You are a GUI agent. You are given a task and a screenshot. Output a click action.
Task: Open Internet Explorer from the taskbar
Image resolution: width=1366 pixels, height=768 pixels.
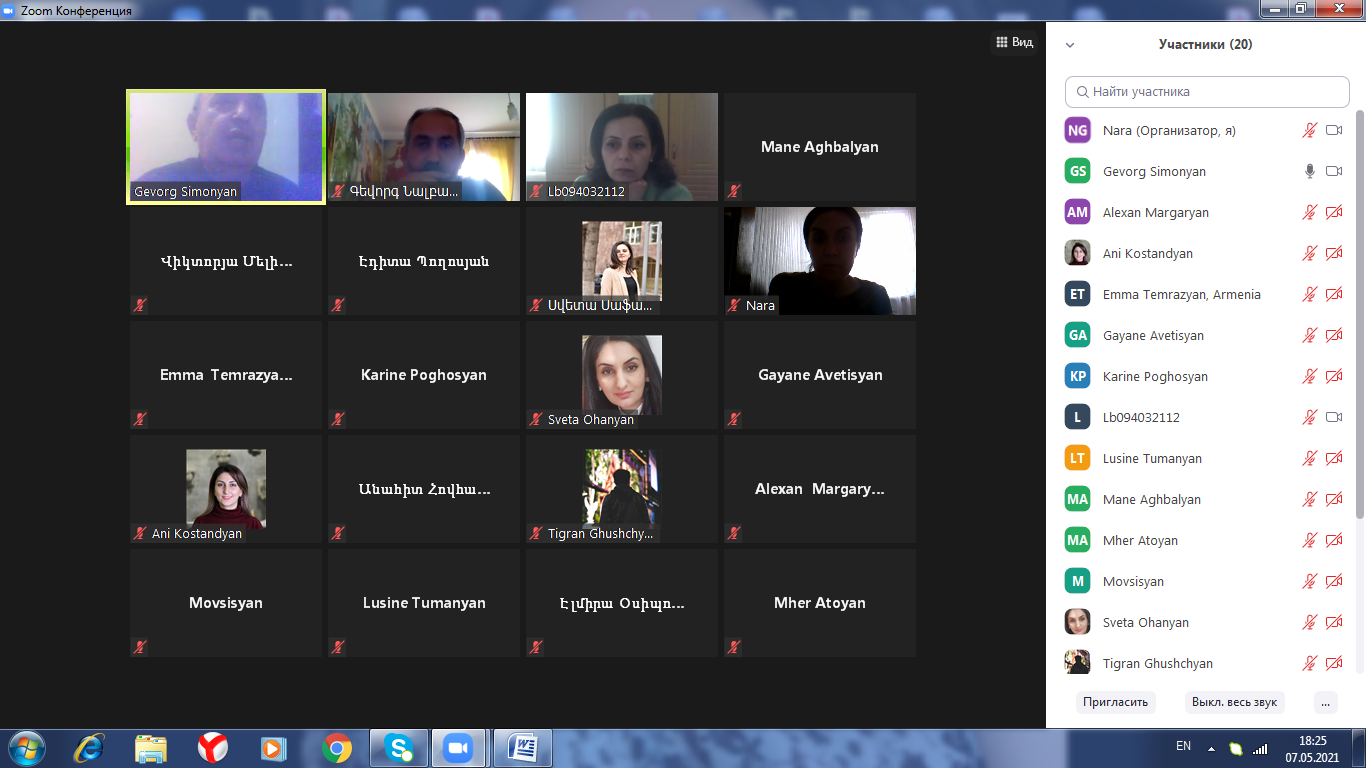89,747
